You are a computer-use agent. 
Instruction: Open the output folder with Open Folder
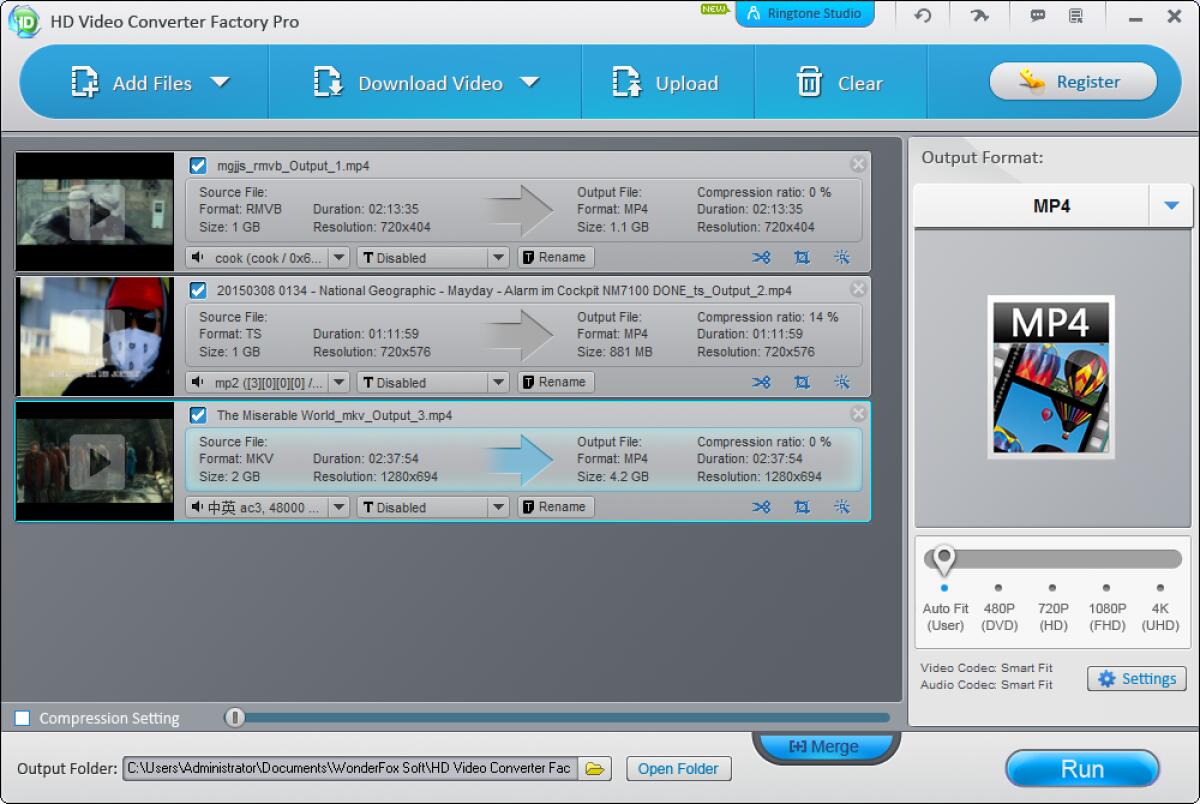click(678, 768)
